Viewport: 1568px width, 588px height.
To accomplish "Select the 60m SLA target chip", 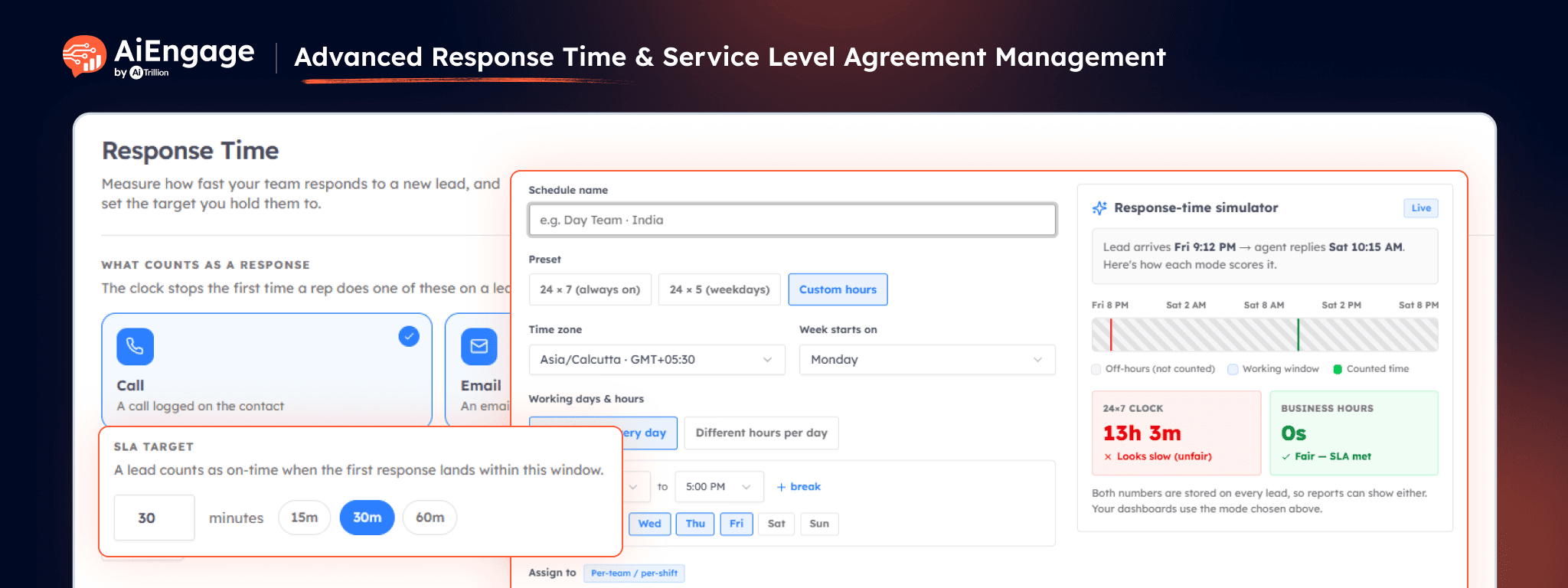I will pyautogui.click(x=430, y=518).
